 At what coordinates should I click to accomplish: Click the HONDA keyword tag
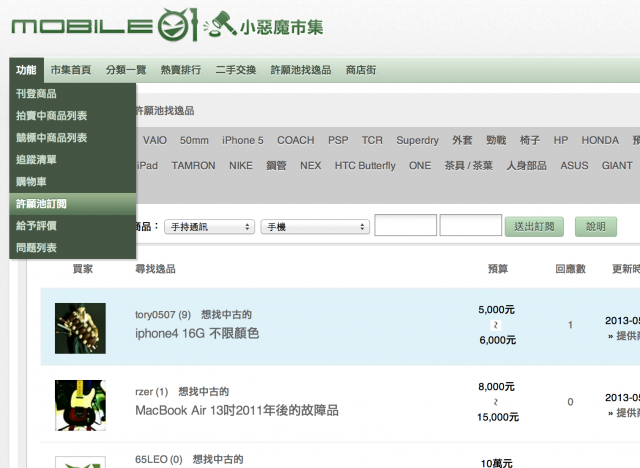click(x=600, y=140)
